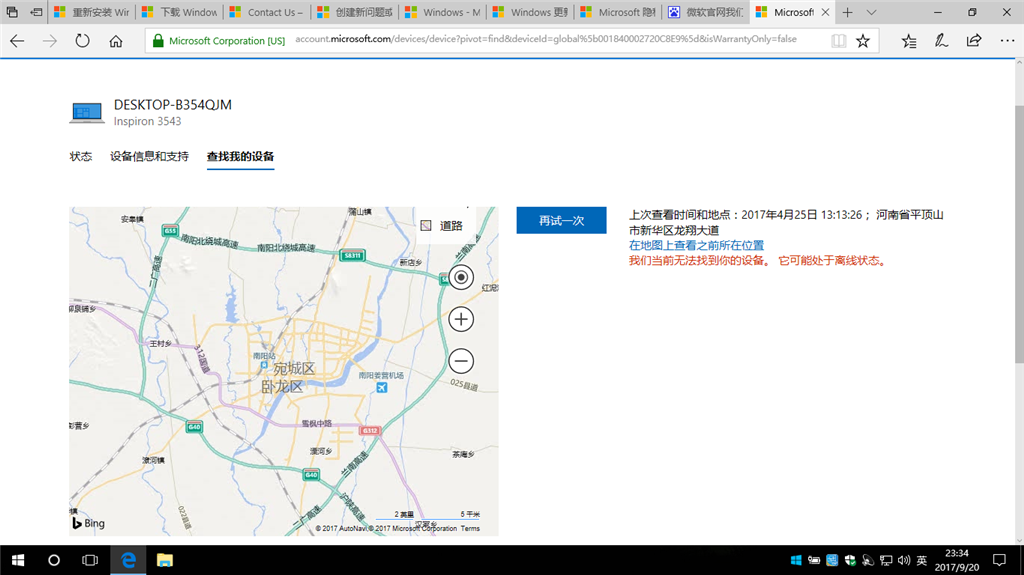
Task: Click the network computer tray icon
Action: click(886, 560)
